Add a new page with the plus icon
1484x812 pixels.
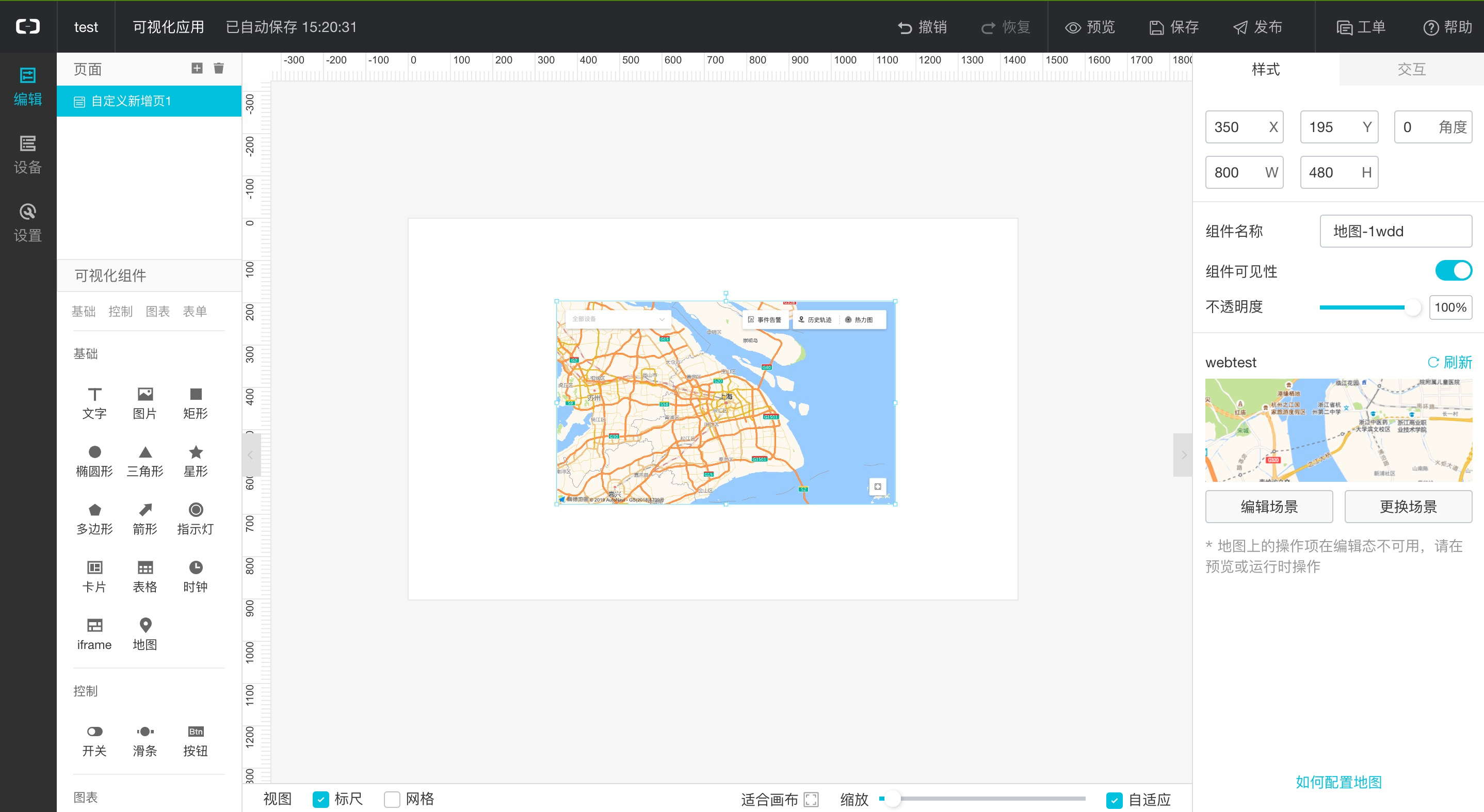(197, 69)
